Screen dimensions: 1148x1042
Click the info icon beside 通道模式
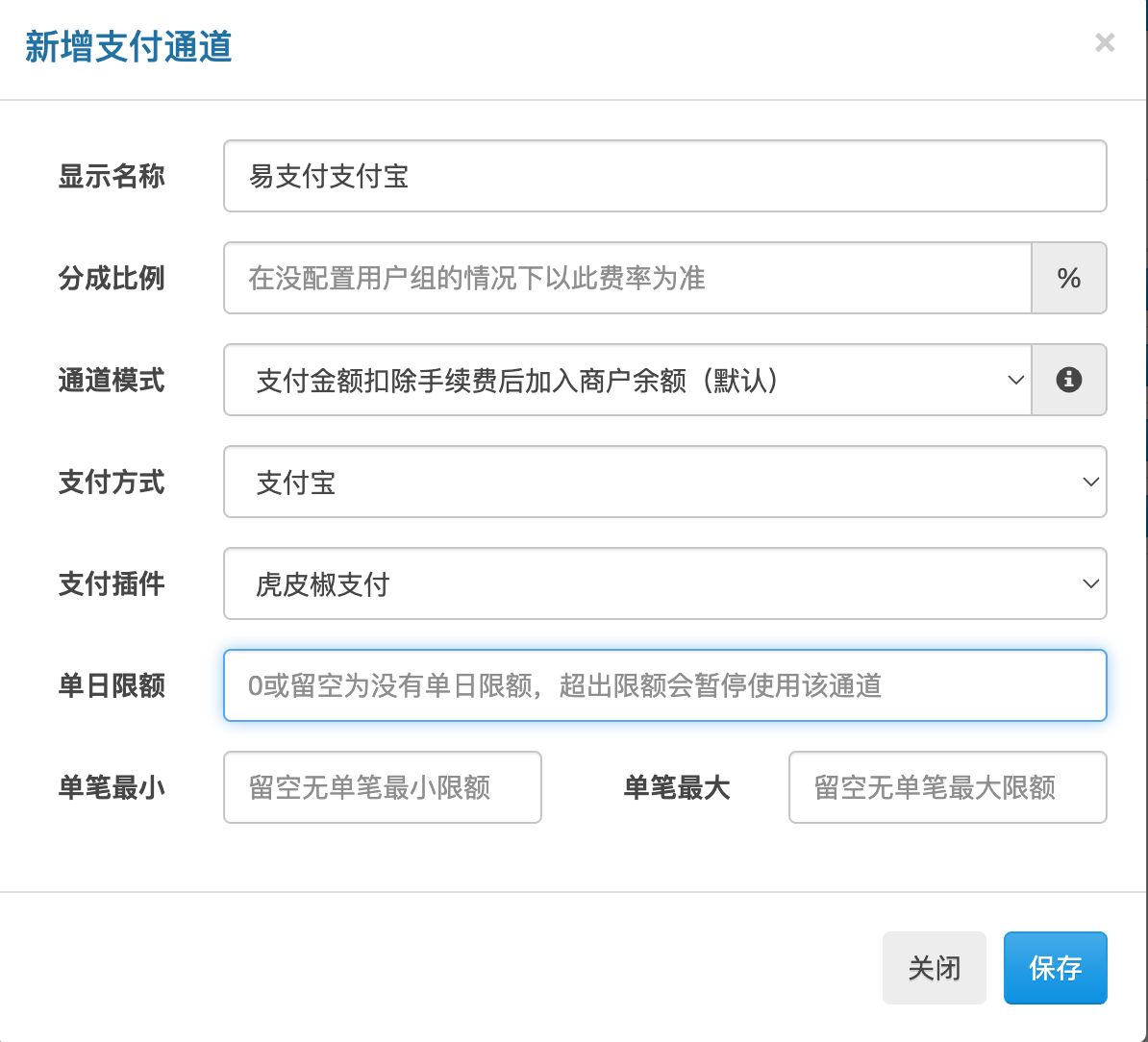click(x=1068, y=380)
